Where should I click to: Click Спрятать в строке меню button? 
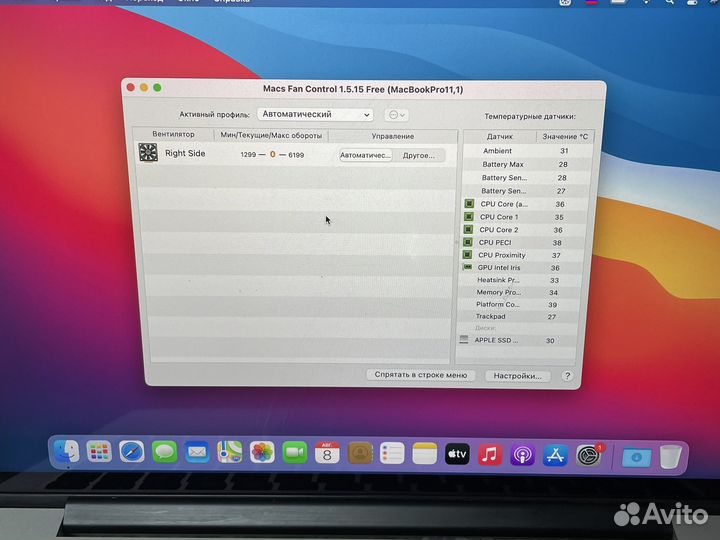click(x=421, y=375)
